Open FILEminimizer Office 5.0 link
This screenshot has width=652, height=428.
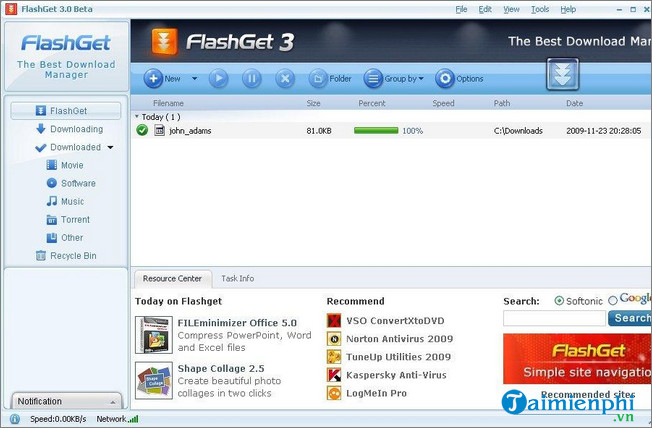pyautogui.click(x=237, y=323)
